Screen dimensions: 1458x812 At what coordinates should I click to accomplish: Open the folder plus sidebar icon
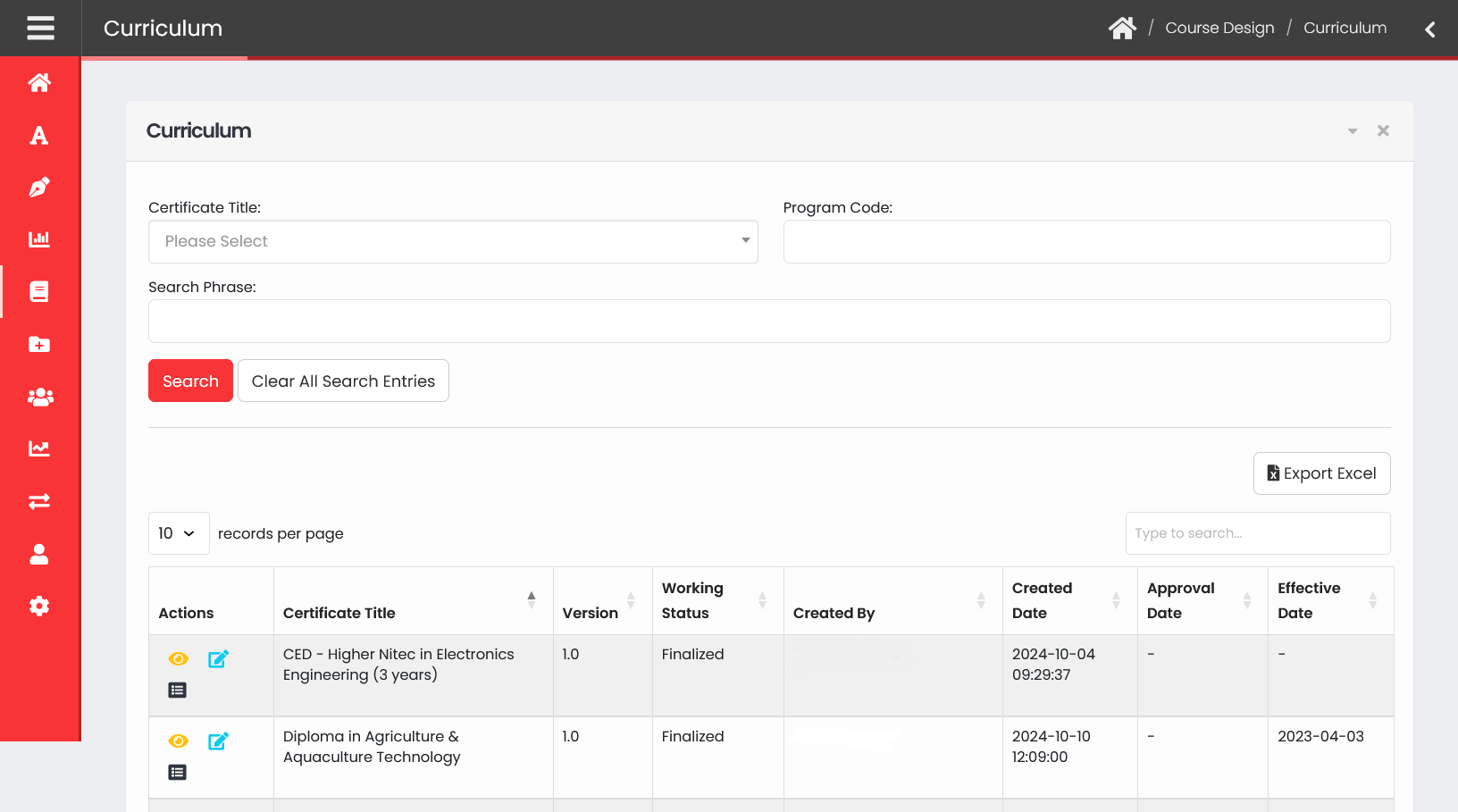pos(39,344)
